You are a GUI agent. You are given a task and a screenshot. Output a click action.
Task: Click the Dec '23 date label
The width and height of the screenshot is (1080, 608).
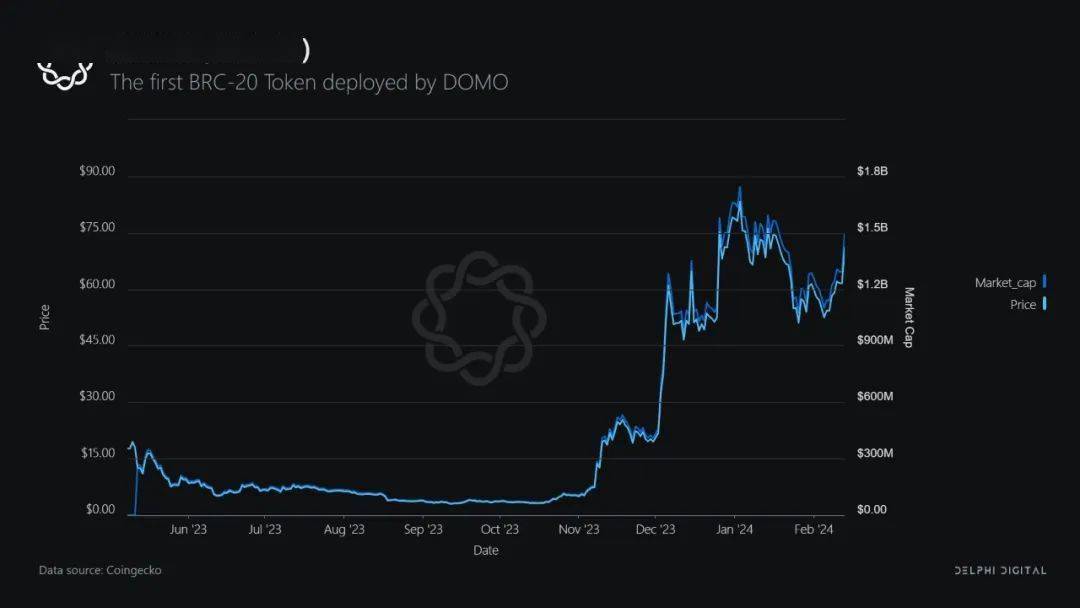655,529
